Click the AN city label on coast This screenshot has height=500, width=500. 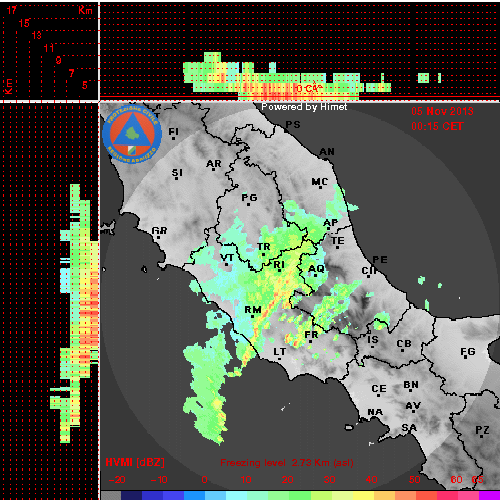point(327,152)
